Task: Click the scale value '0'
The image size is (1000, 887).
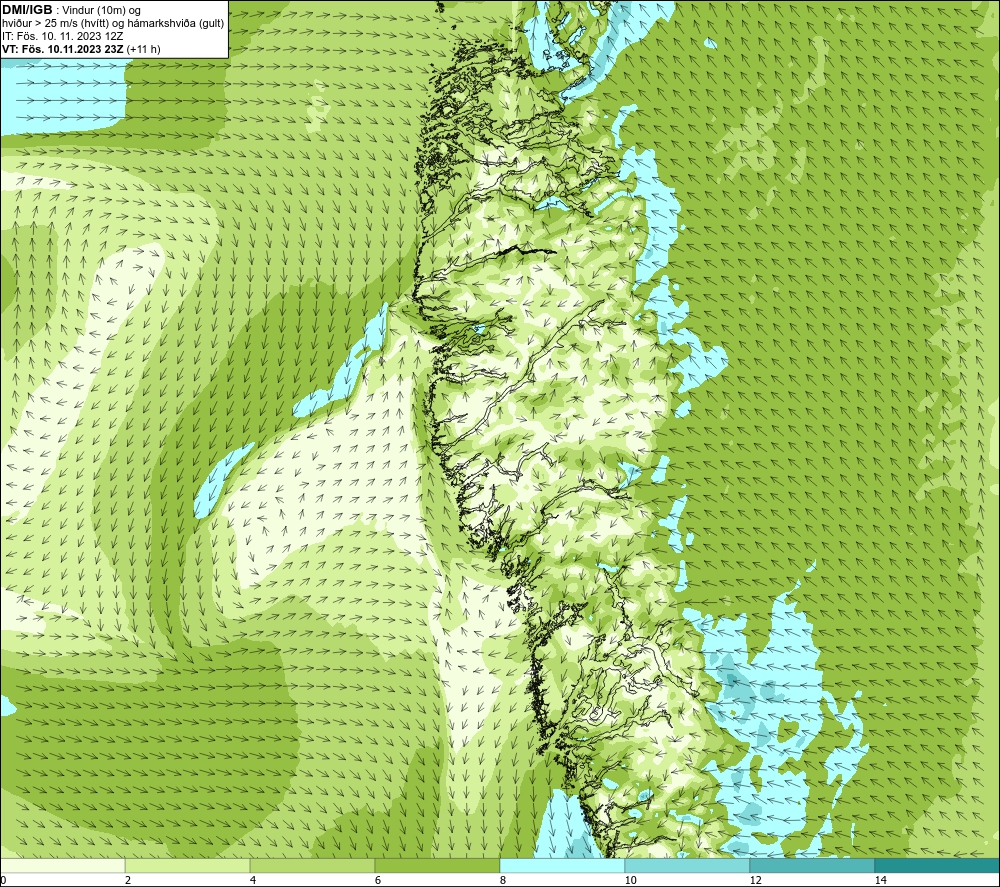Action: 3,880
